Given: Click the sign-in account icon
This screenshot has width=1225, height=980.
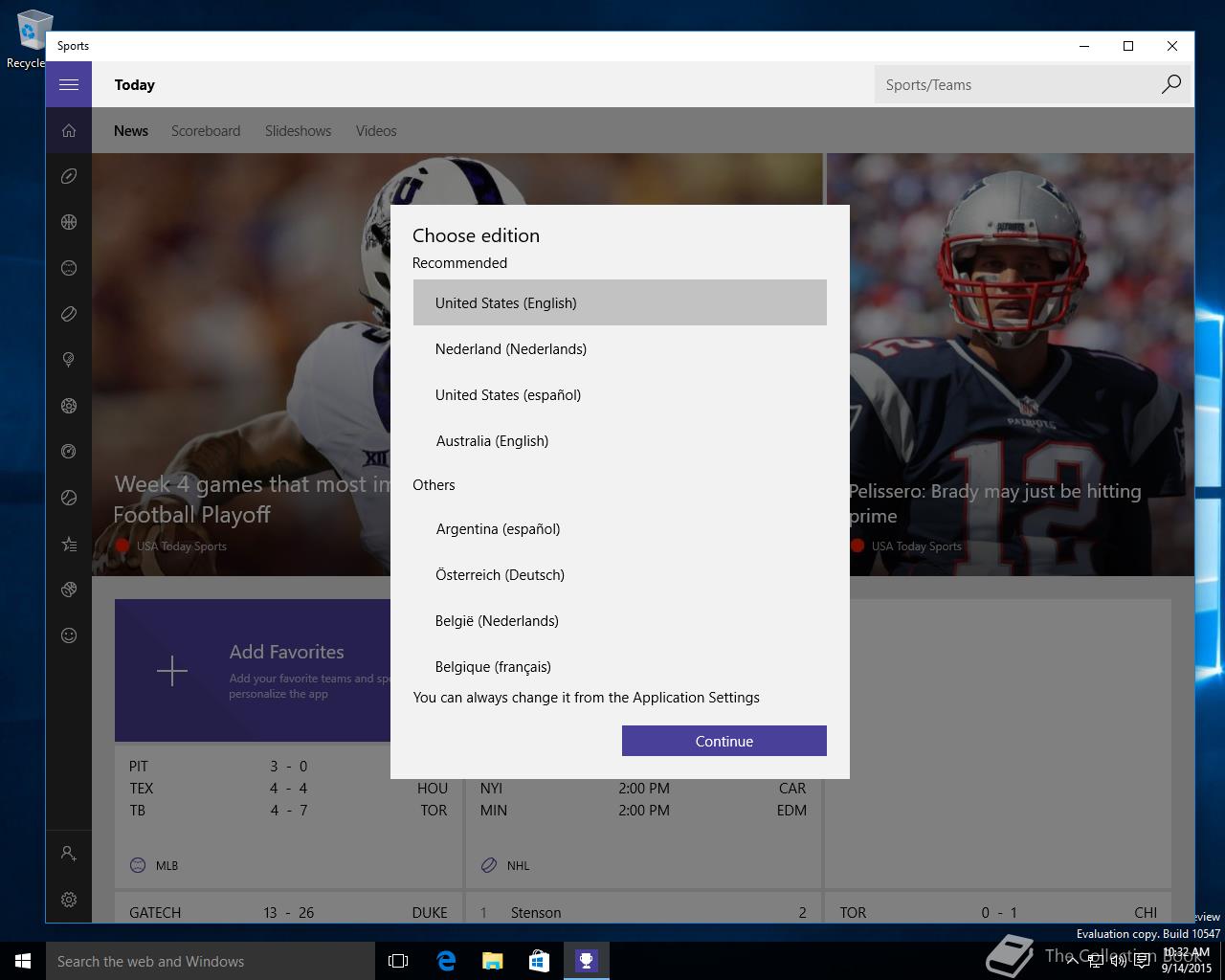Looking at the screenshot, I should 69,853.
